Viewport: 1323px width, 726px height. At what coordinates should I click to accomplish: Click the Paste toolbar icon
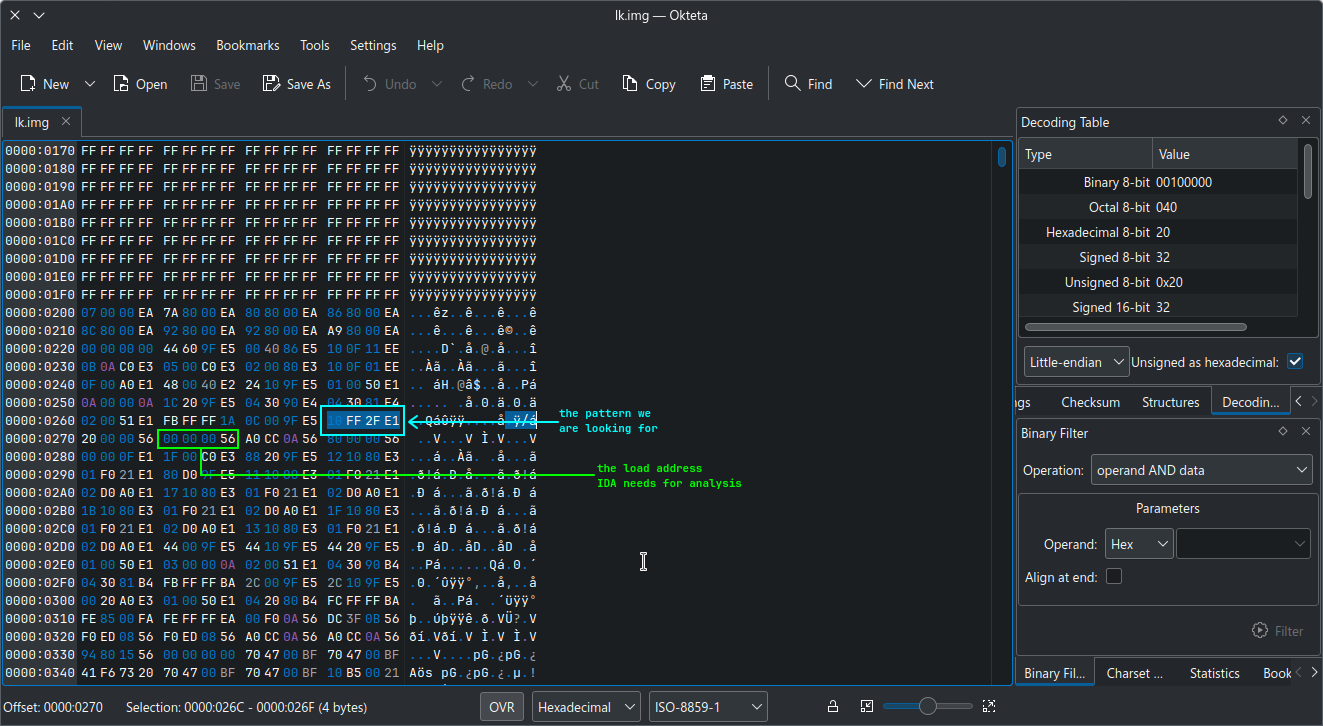(708, 84)
